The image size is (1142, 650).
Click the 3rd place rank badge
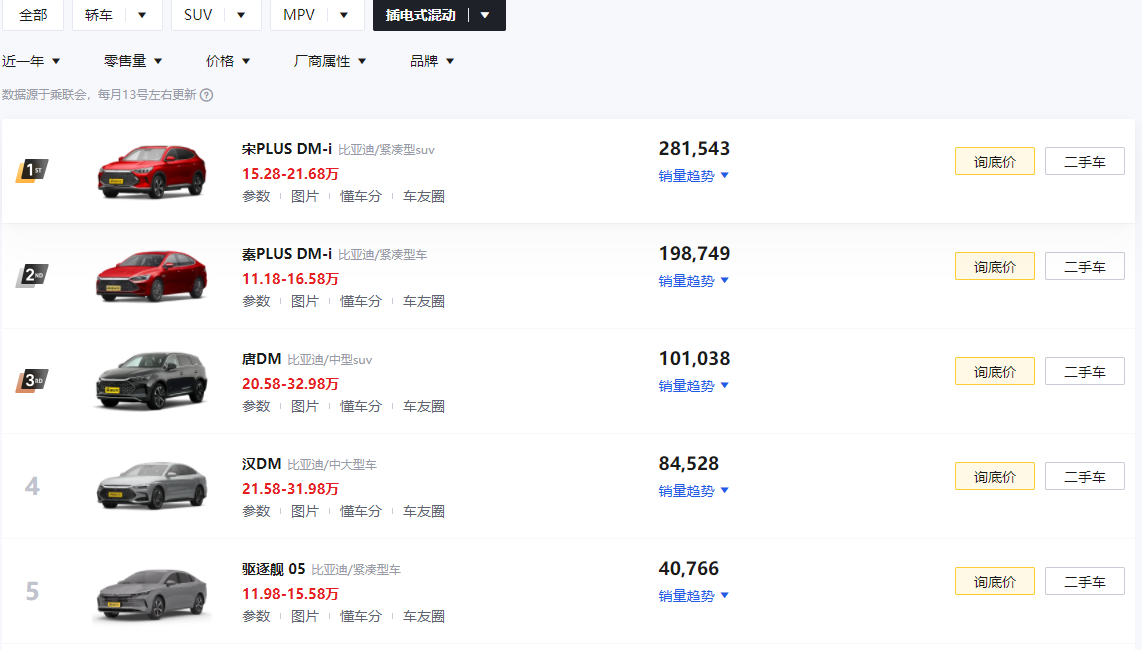(32, 380)
